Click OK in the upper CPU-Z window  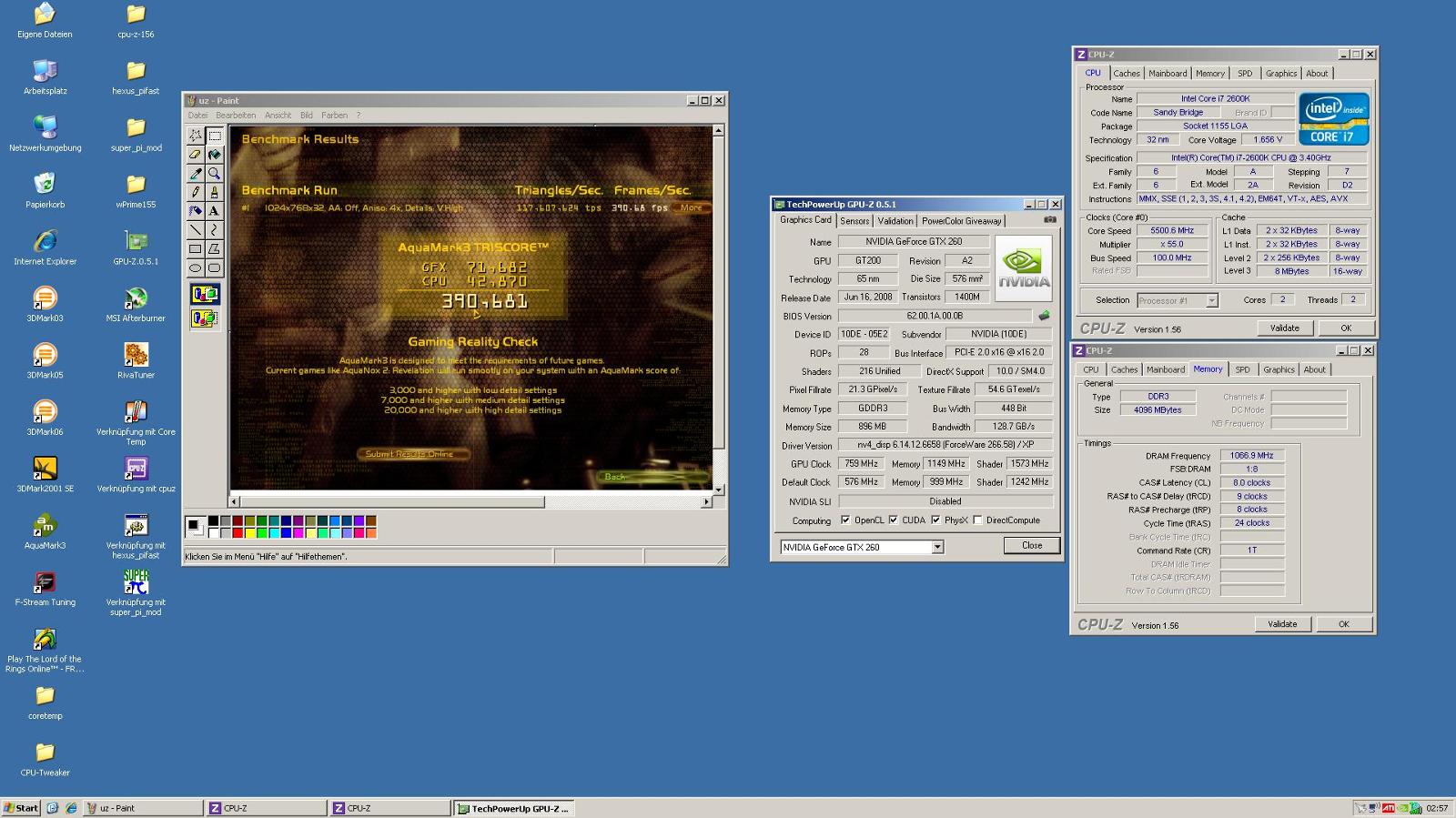1346,328
